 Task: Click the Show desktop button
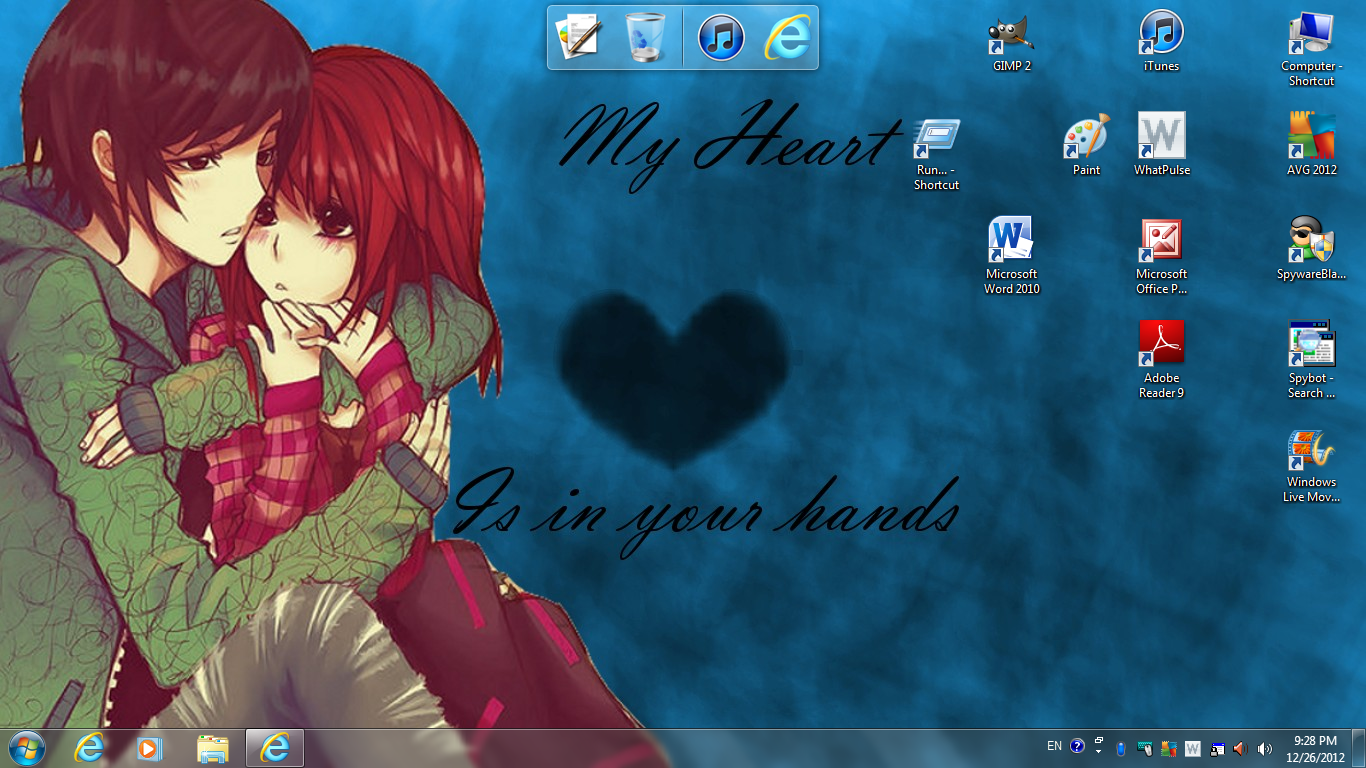pos(1359,748)
